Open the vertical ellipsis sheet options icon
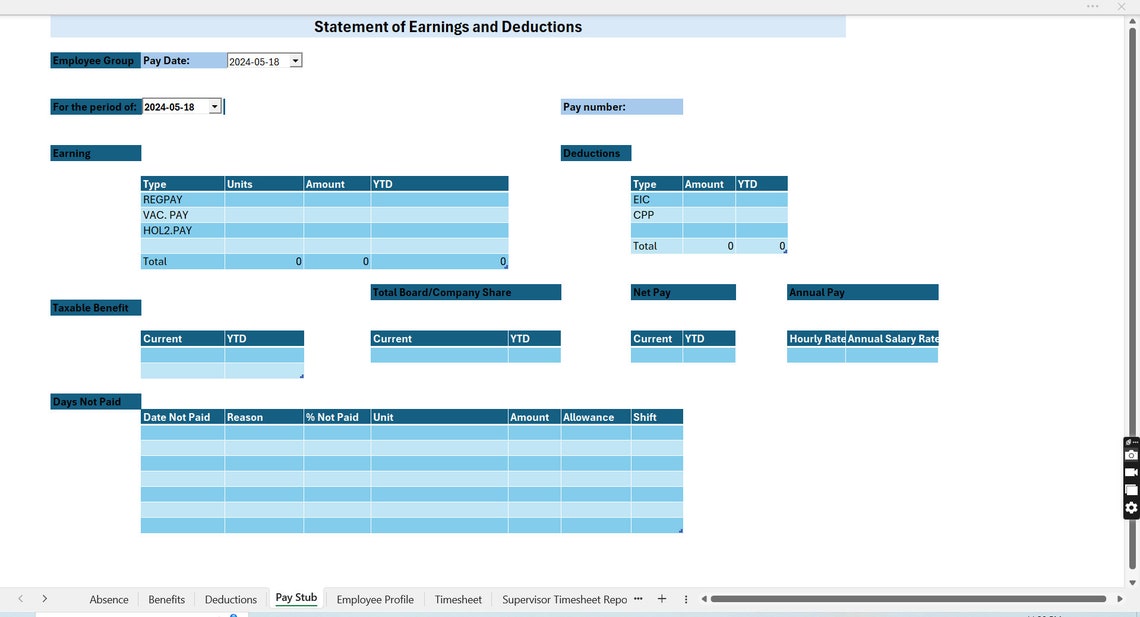This screenshot has width=1140, height=617. coord(685,598)
